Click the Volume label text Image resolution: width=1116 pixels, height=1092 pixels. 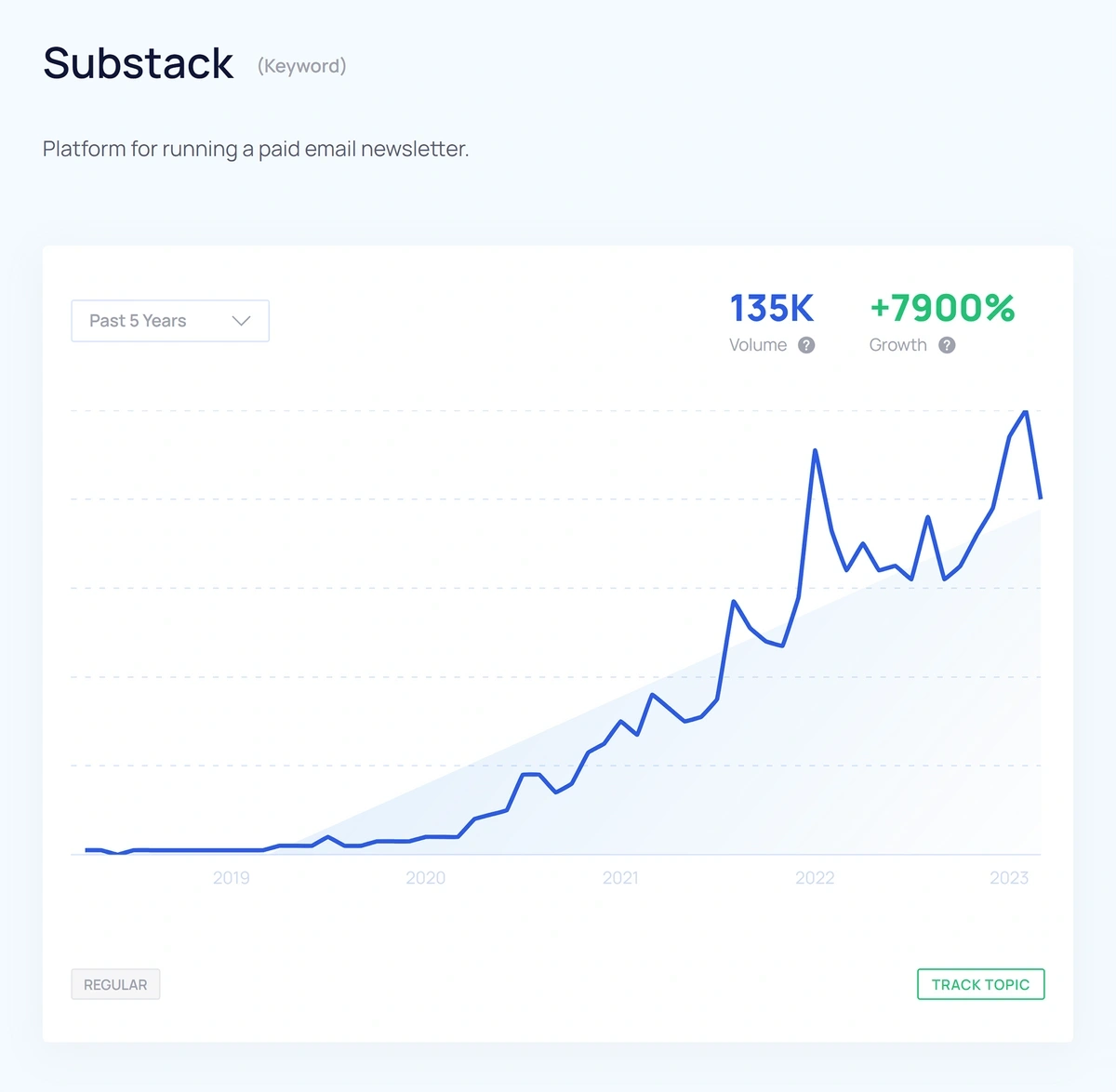pyautogui.click(x=758, y=345)
